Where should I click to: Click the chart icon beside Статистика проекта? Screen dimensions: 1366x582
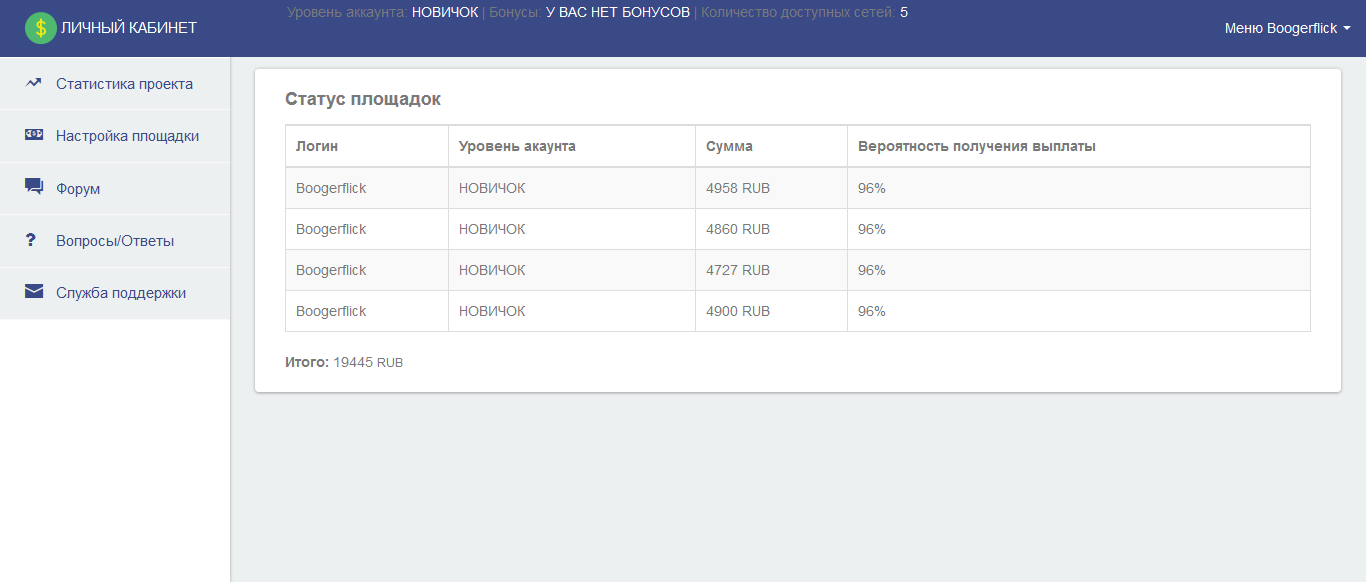pos(34,83)
